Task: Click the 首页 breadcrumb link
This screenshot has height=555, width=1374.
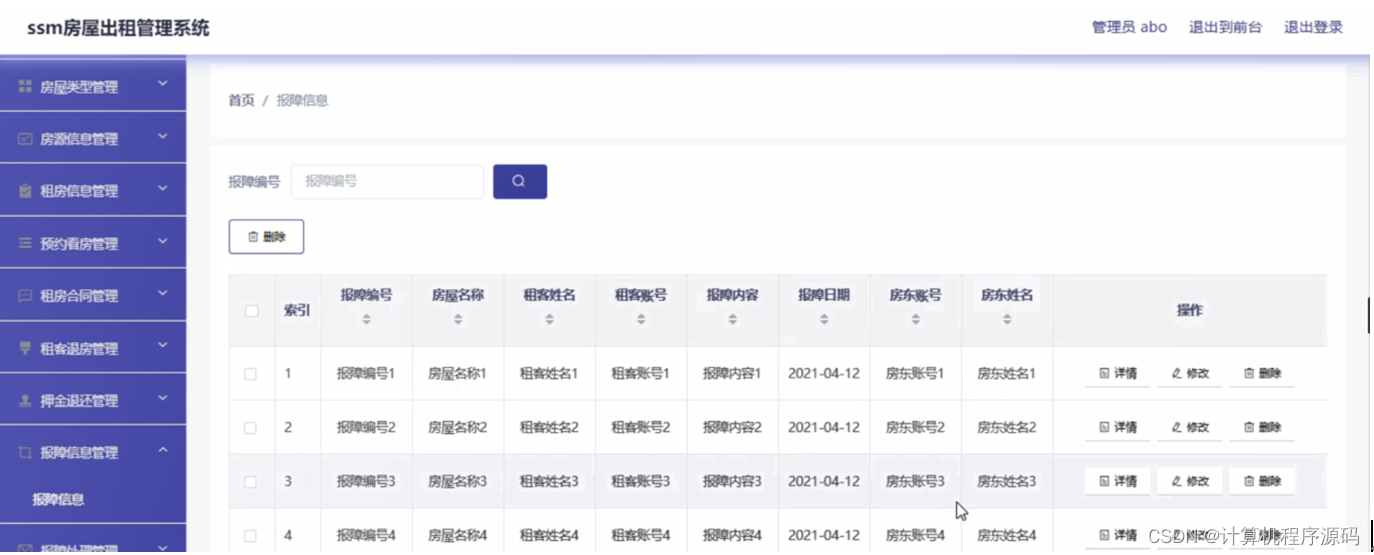Action: pyautogui.click(x=241, y=100)
